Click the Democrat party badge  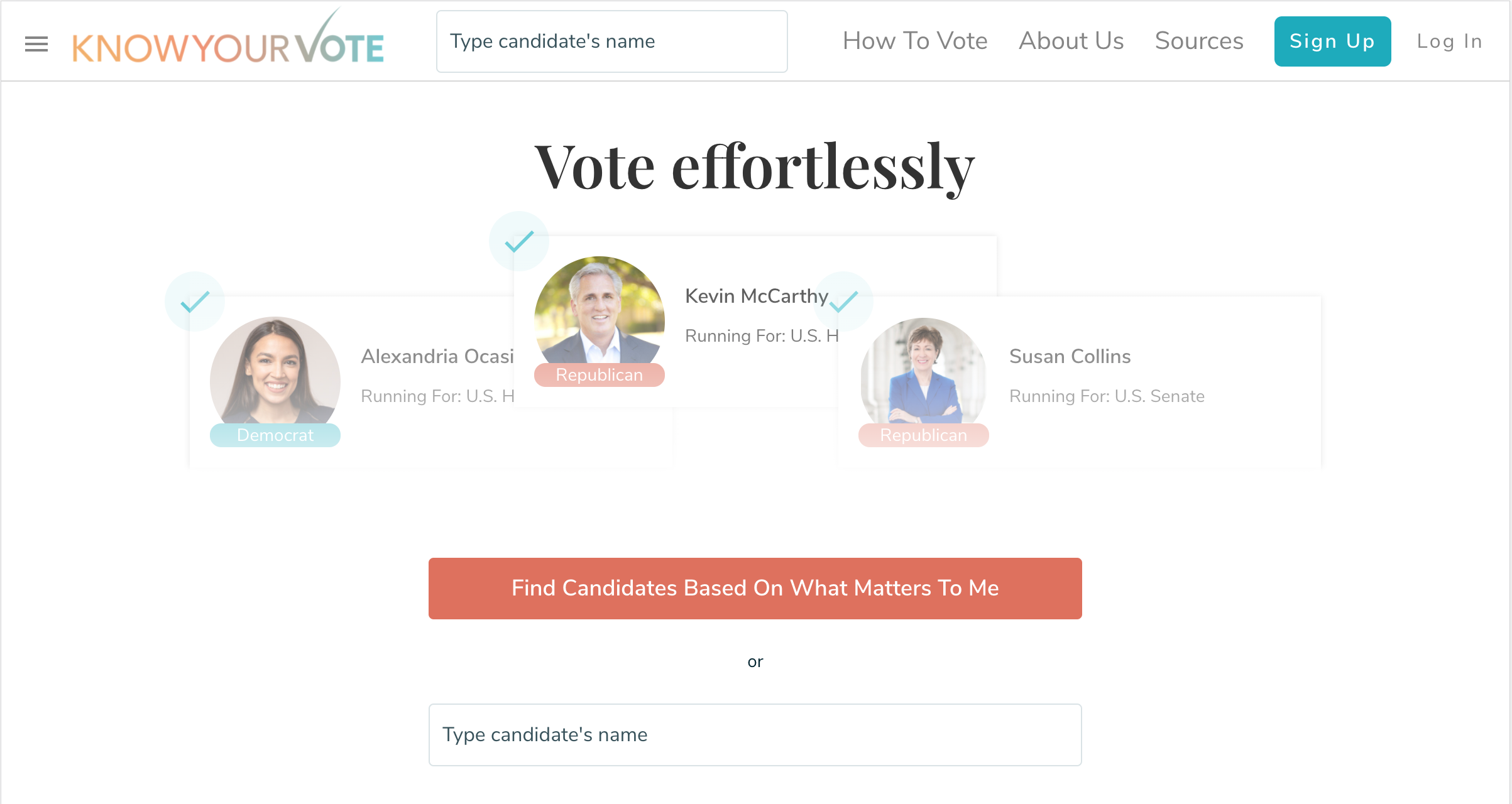(x=275, y=435)
